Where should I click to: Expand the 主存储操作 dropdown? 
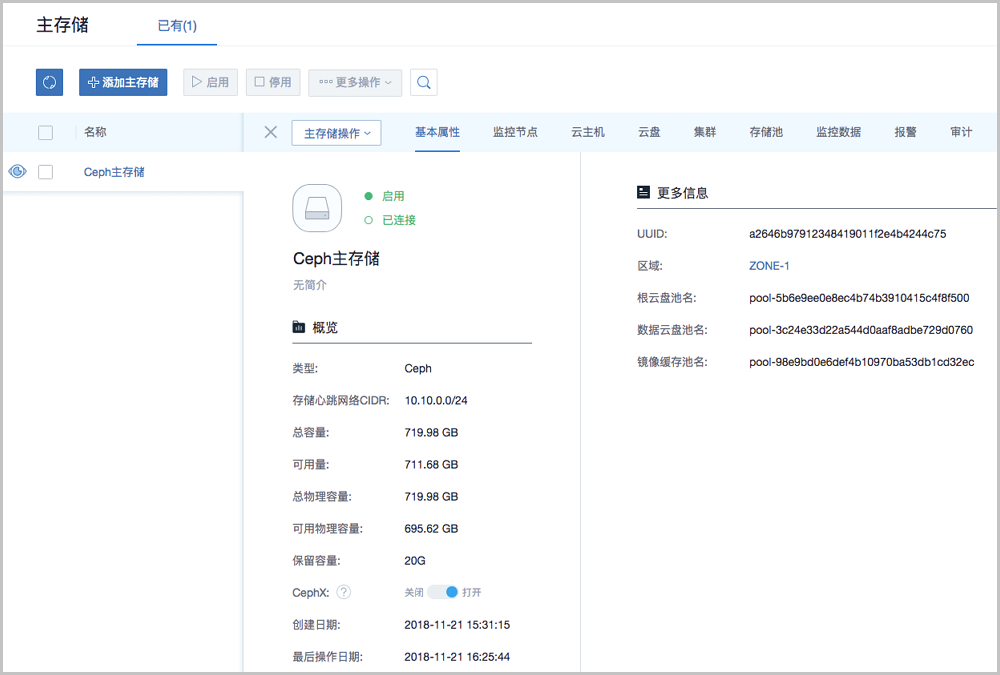tap(336, 133)
